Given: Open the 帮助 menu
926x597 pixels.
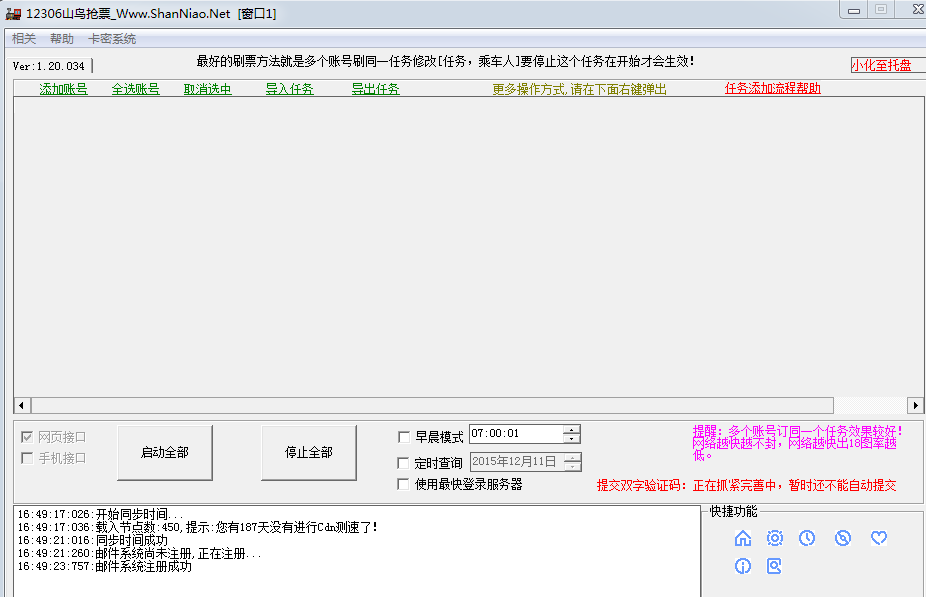Looking at the screenshot, I should point(62,39).
